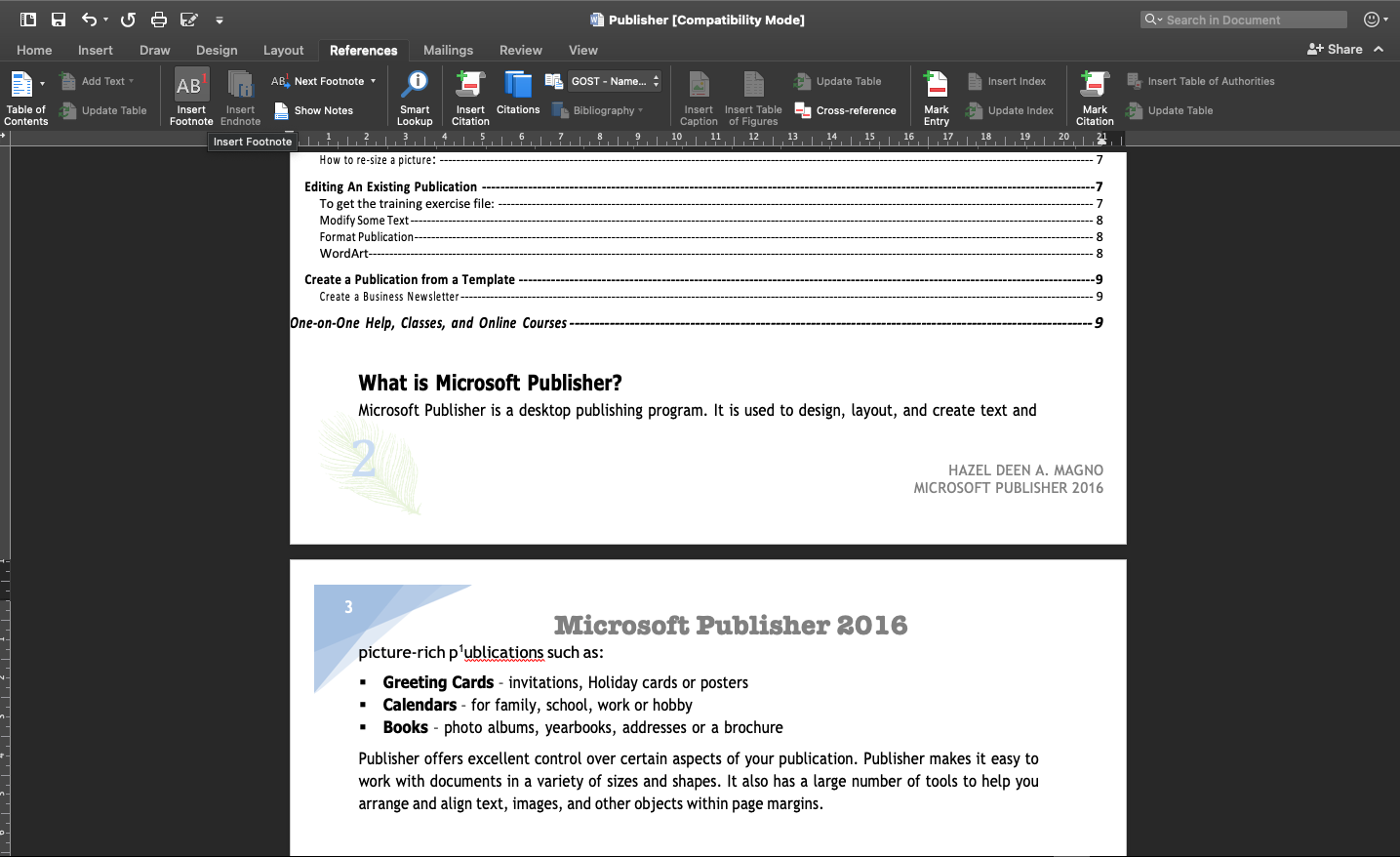This screenshot has width=1400, height=857.
Task: Click Show Notes
Action: pos(313,110)
